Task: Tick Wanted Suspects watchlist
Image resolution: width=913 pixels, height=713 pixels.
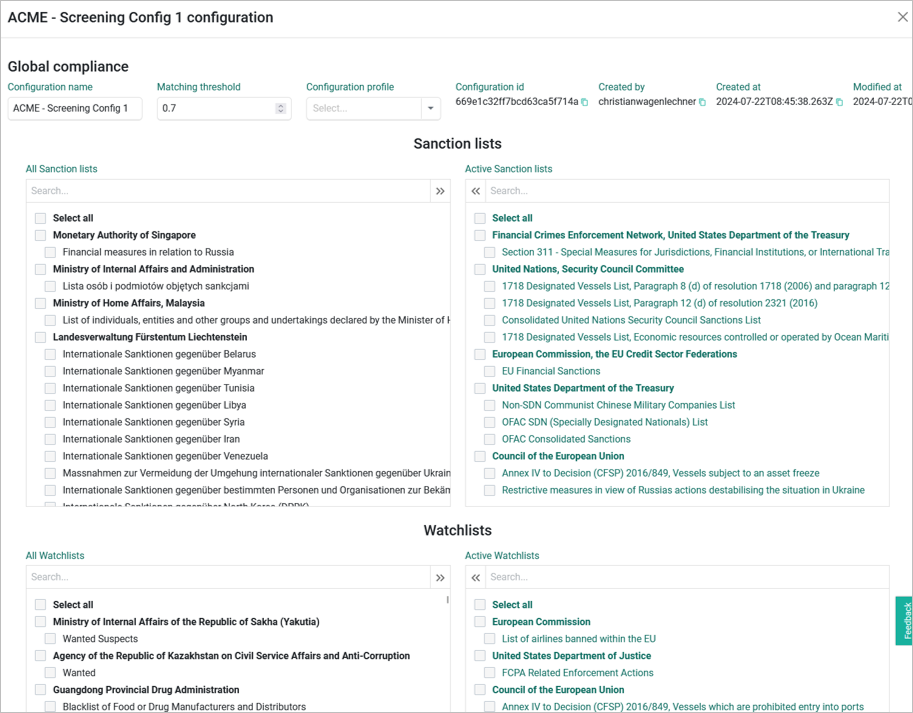Action: click(50, 639)
